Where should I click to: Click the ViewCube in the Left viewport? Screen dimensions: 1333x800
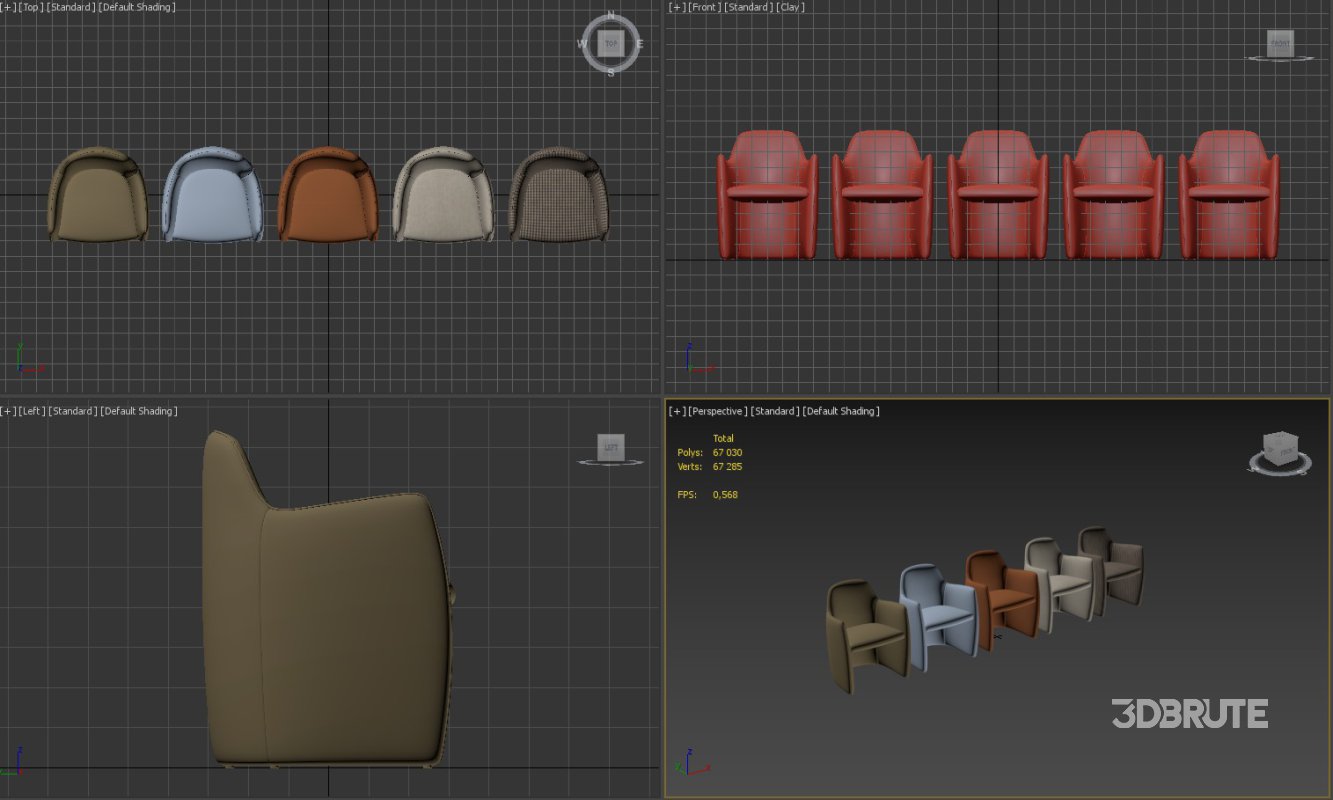(x=611, y=449)
